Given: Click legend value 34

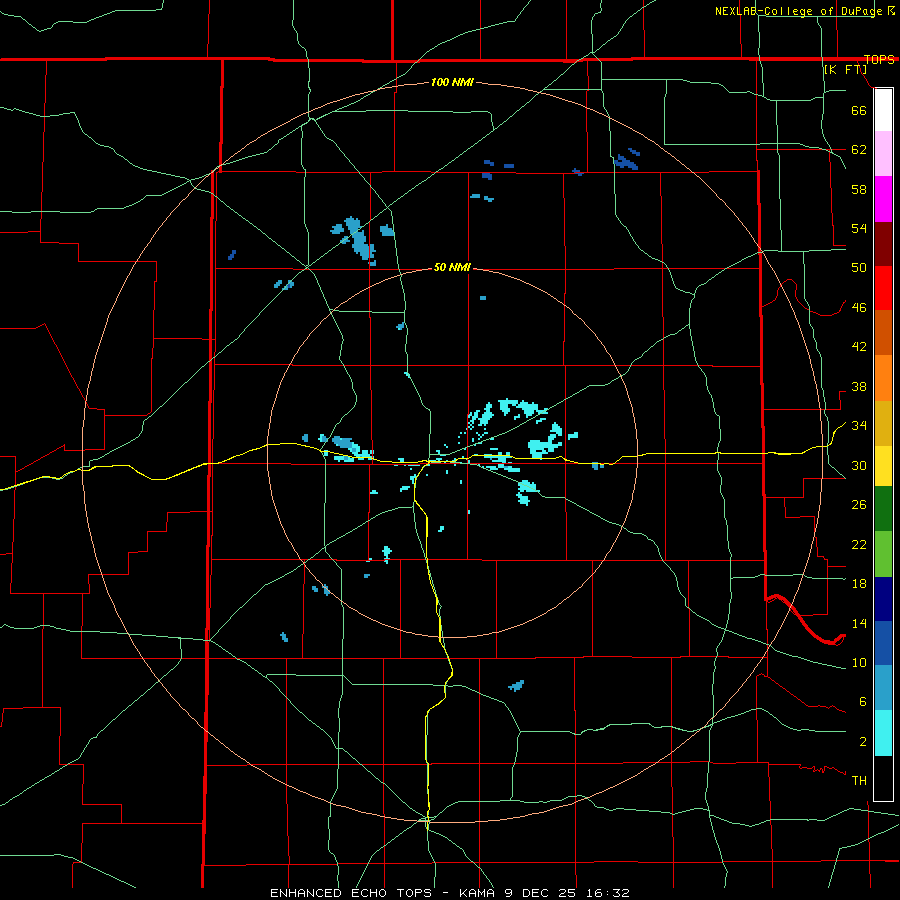Looking at the screenshot, I should 859,426.
